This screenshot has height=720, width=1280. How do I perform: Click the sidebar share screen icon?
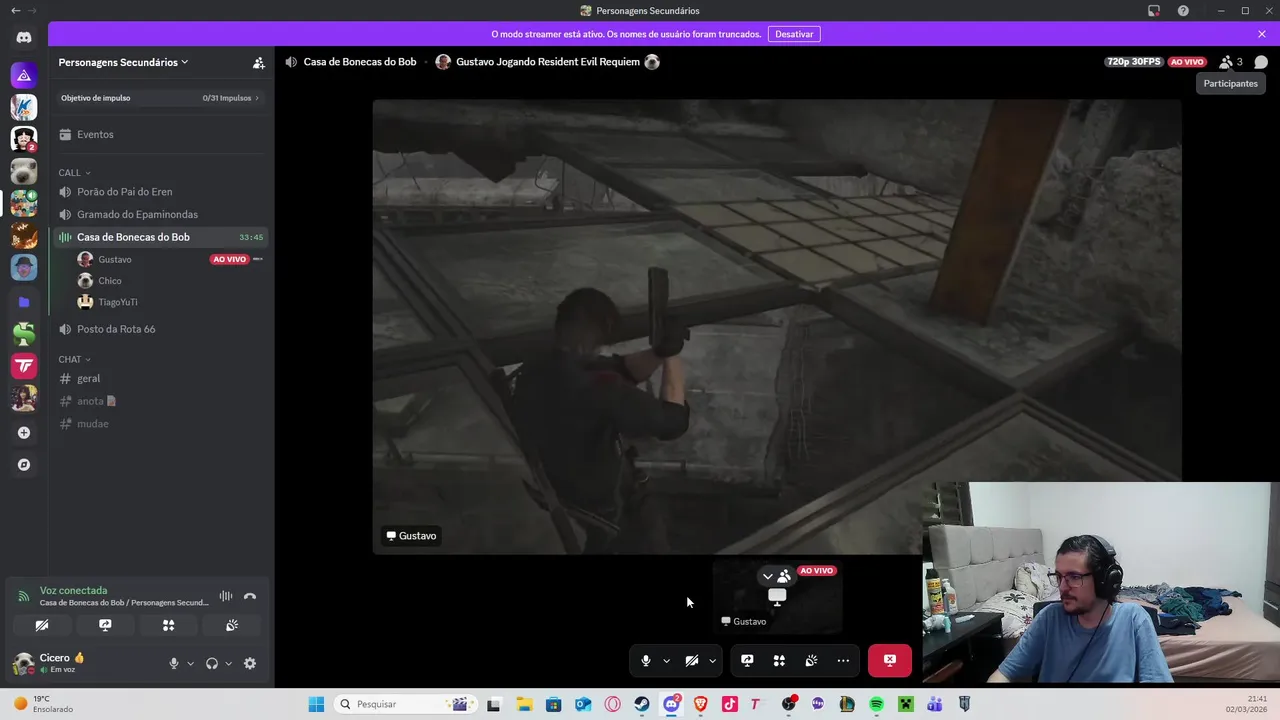coord(105,625)
